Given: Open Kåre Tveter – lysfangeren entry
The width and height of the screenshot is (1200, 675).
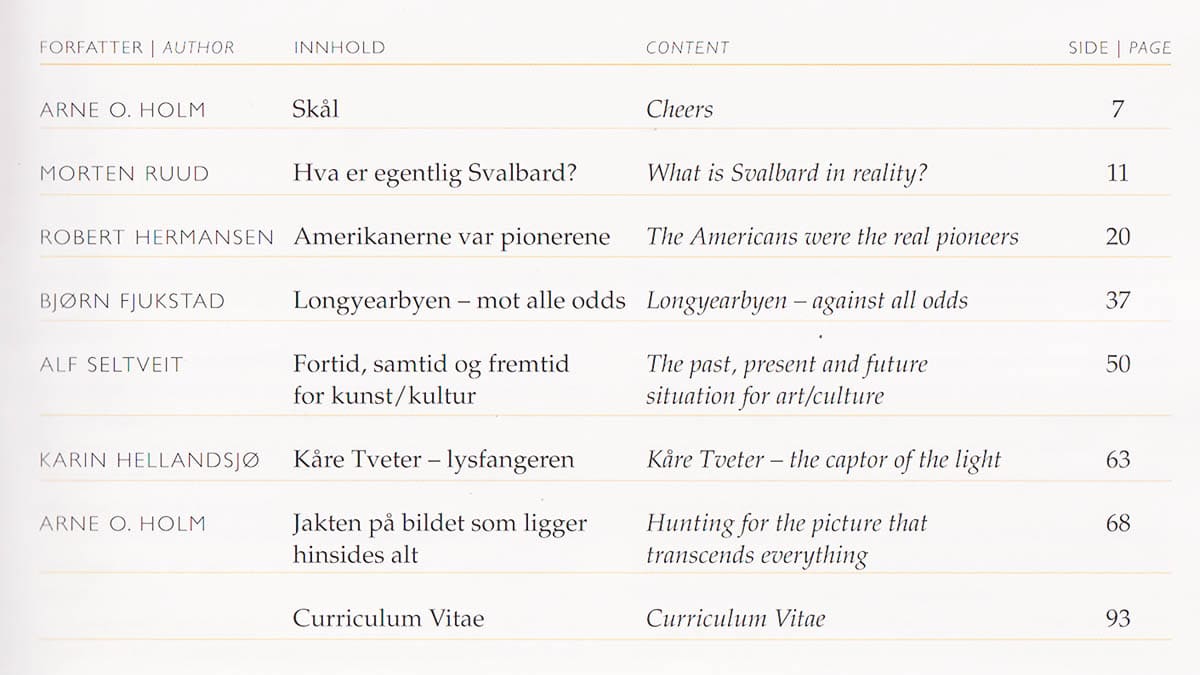Looking at the screenshot, I should 433,460.
